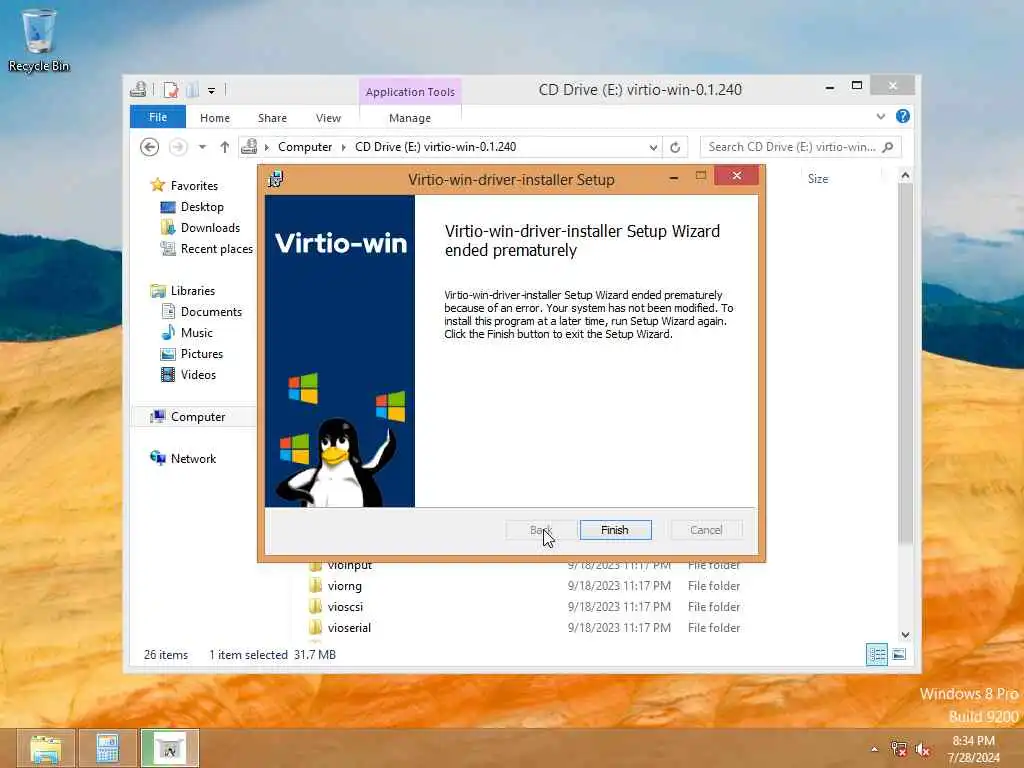Image resolution: width=1024 pixels, height=768 pixels.
Task: Click the muted volume tray icon
Action: [922, 749]
